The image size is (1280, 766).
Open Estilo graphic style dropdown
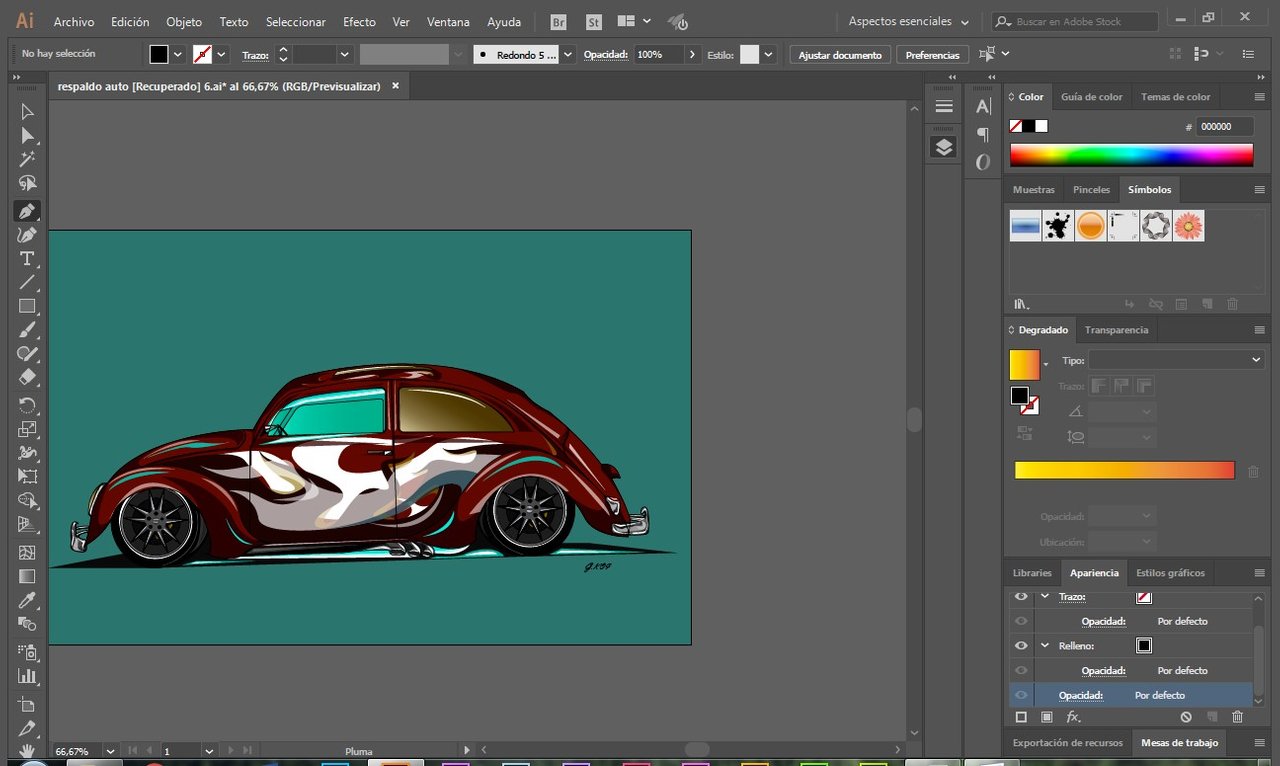(769, 55)
